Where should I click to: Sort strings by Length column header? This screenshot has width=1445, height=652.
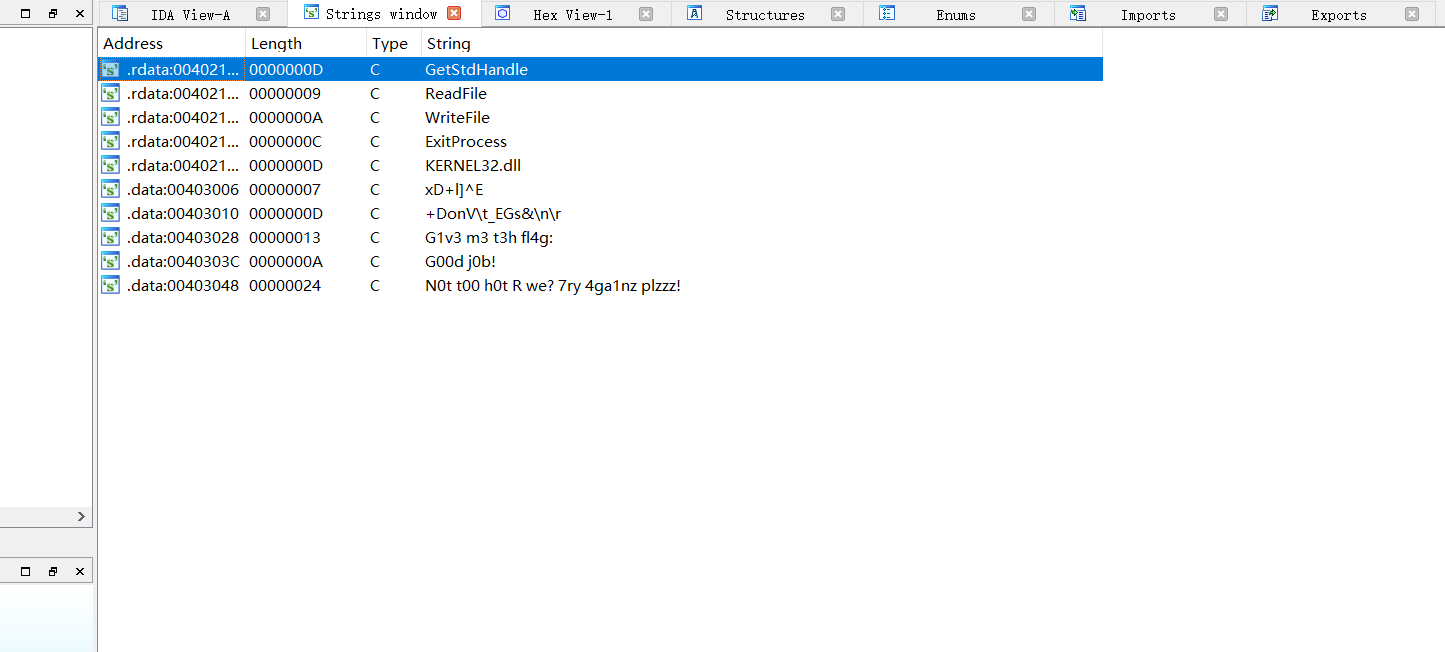276,44
